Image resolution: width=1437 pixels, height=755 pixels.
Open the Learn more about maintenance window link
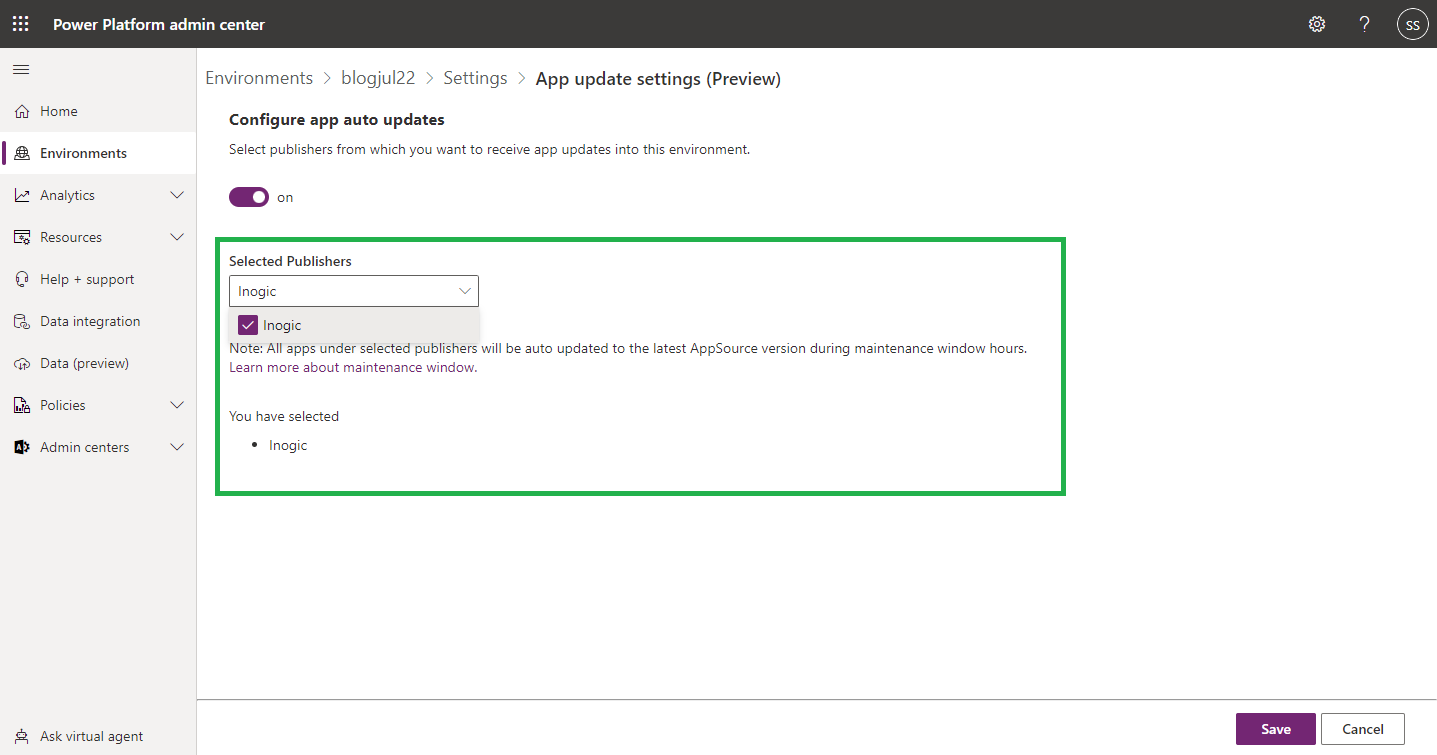pyautogui.click(x=353, y=367)
